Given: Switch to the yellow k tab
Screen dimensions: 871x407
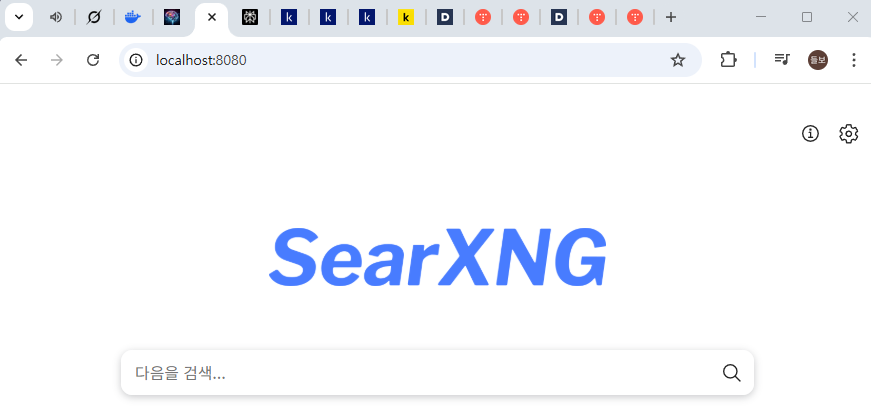Looking at the screenshot, I should [x=406, y=17].
